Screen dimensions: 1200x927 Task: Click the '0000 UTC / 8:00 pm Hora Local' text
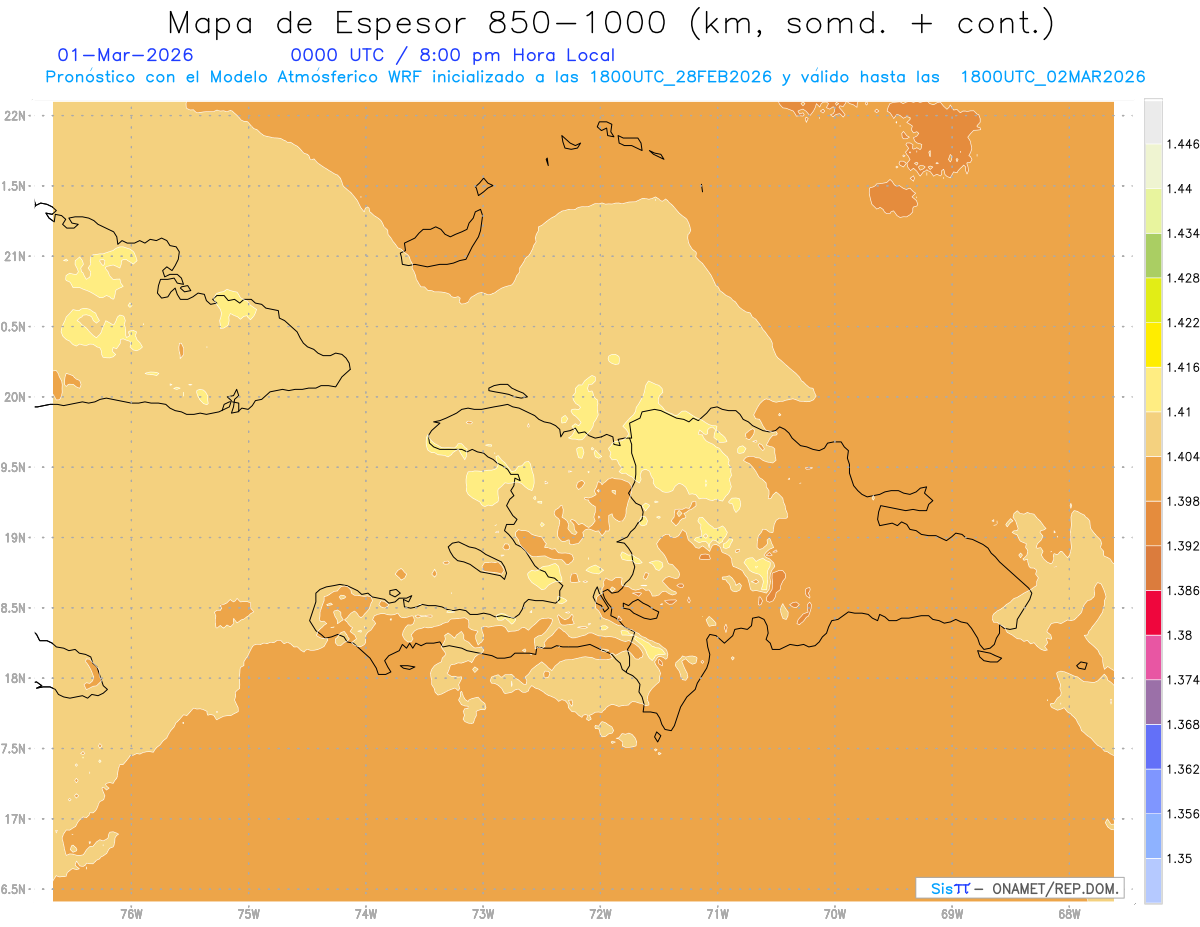pos(452,56)
